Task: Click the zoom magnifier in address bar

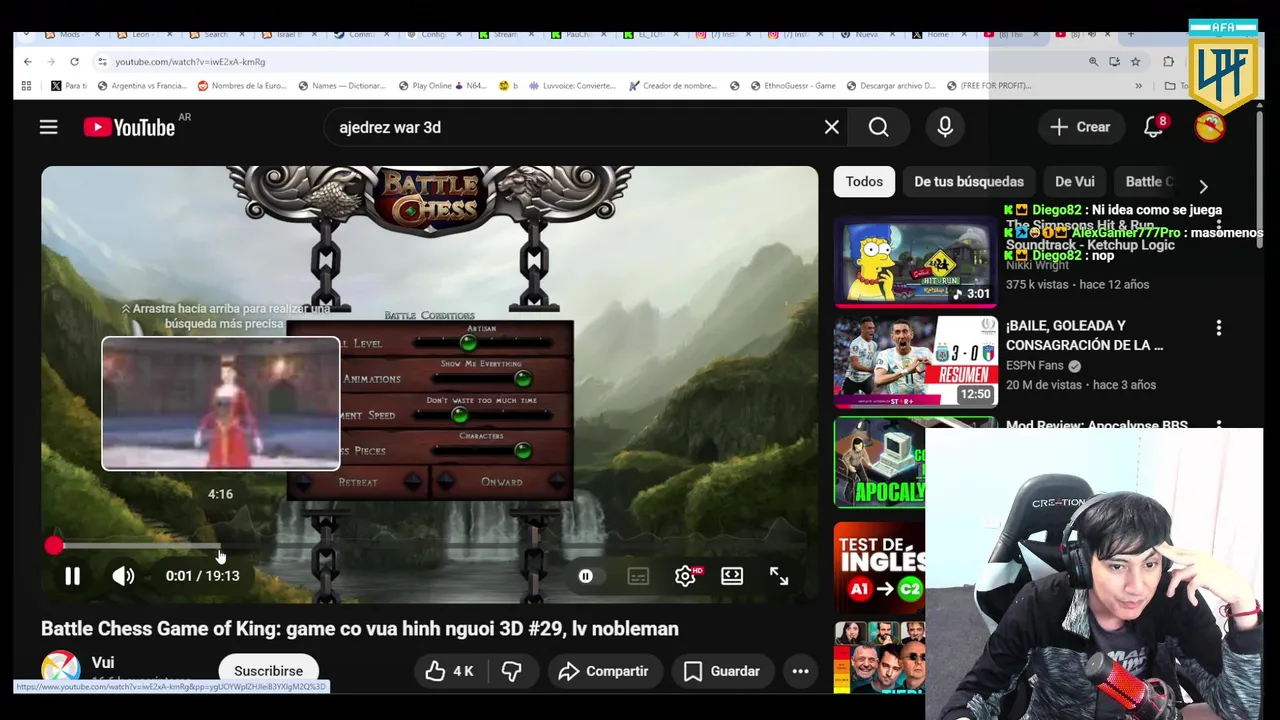Action: tap(1093, 62)
